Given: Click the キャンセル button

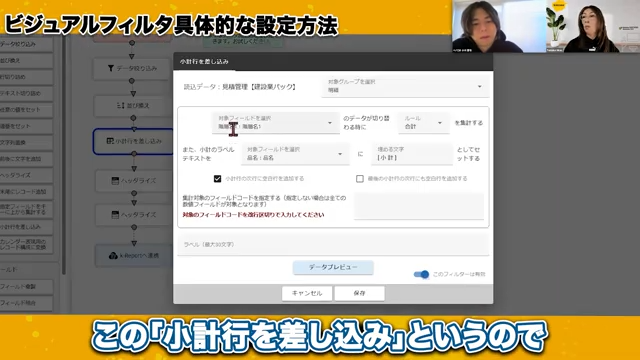Looking at the screenshot, I should [x=307, y=293].
